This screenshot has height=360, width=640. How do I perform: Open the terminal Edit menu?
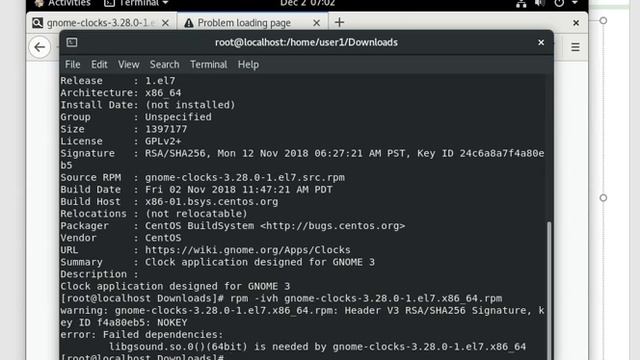click(x=99, y=64)
